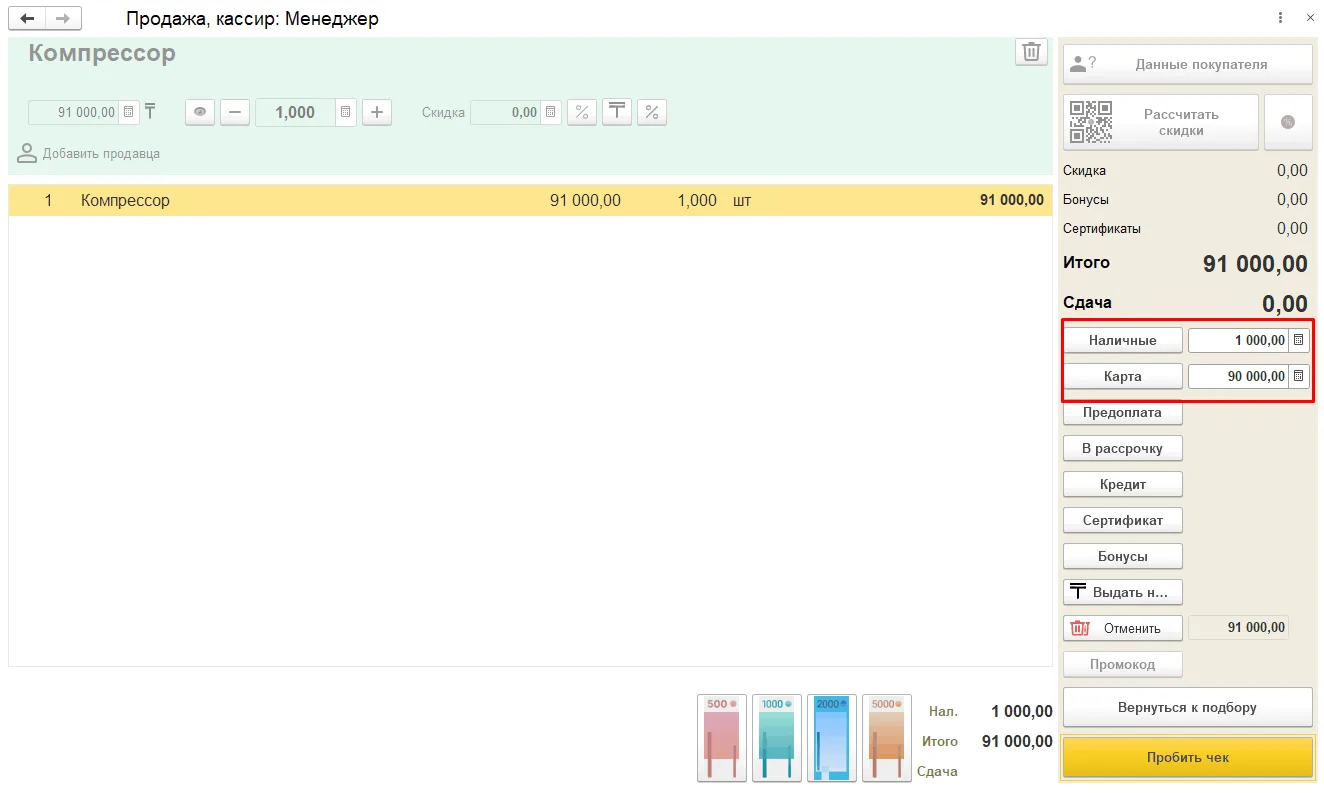Open calculator in the 91 000,00 price field
The height and width of the screenshot is (793, 1324).
click(129, 112)
